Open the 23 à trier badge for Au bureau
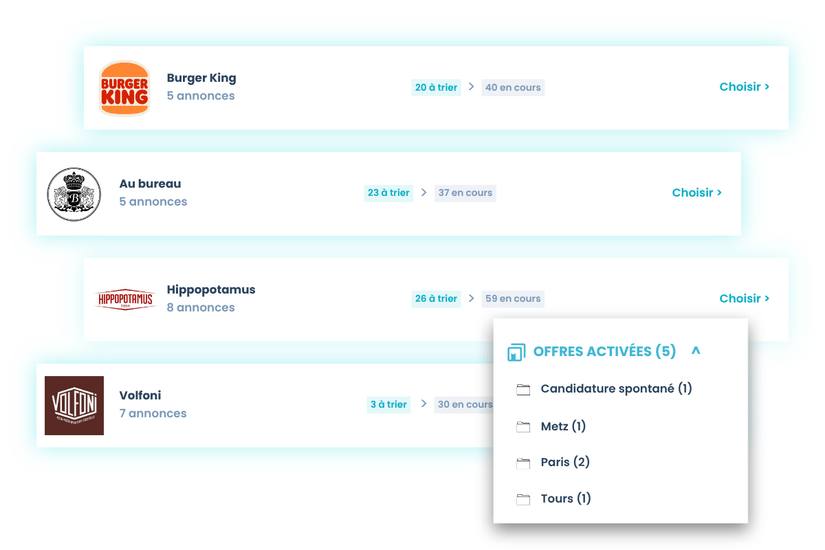The height and width of the screenshot is (550, 825). point(388,193)
